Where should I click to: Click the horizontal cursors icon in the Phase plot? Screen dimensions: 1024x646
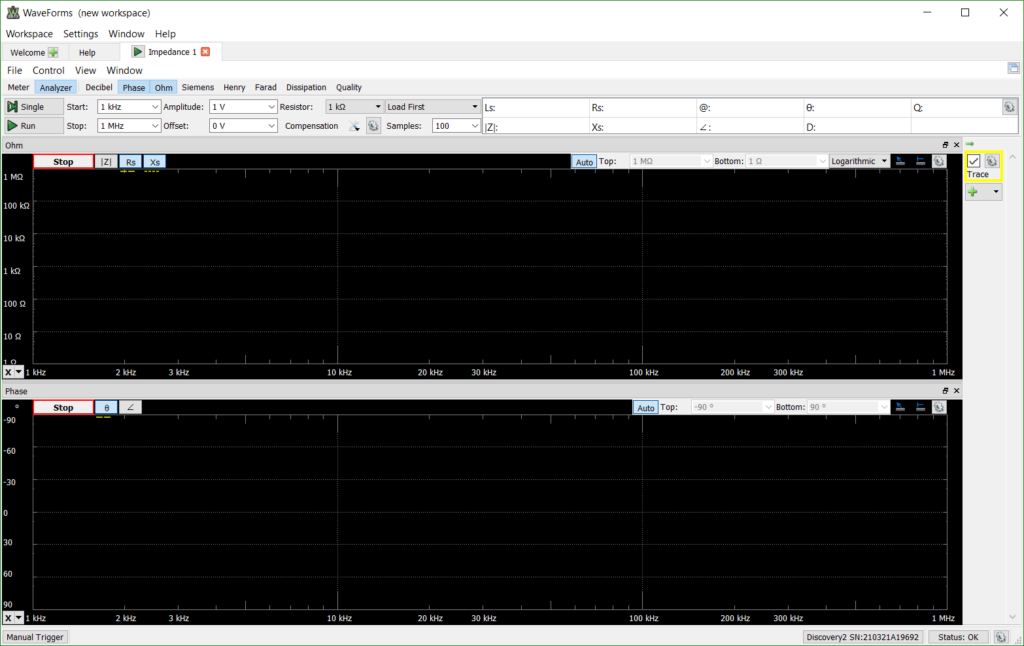pos(918,407)
